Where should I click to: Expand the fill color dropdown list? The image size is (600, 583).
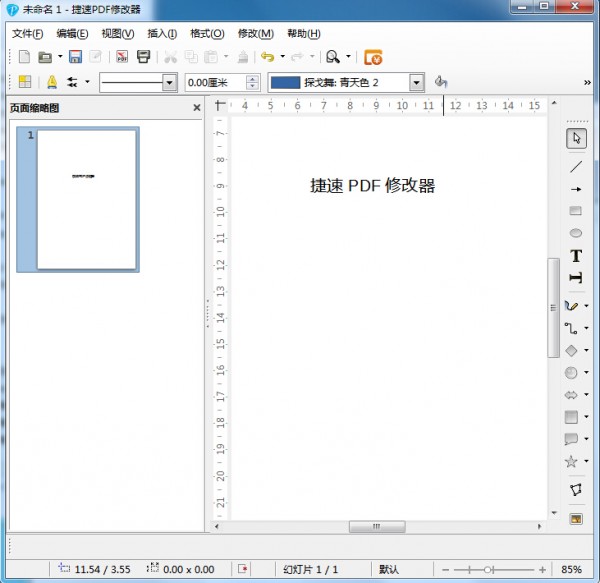point(416,83)
